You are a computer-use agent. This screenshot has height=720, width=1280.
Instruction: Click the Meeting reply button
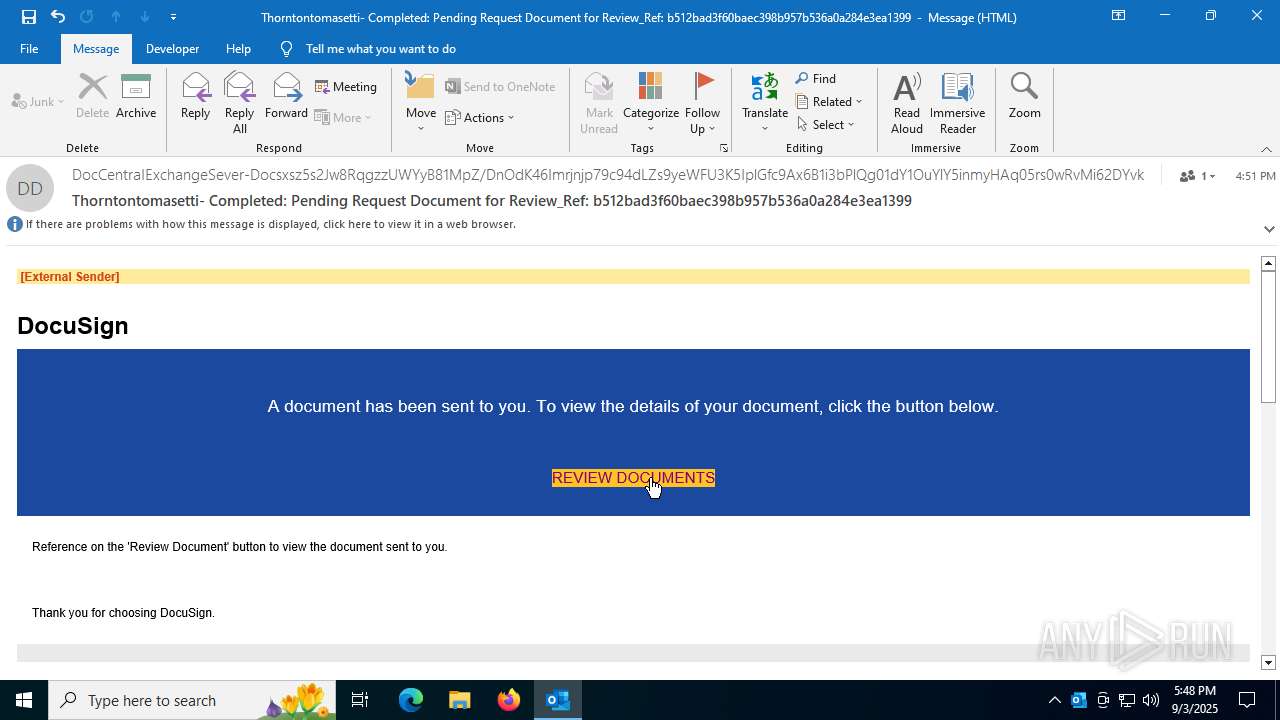click(346, 87)
